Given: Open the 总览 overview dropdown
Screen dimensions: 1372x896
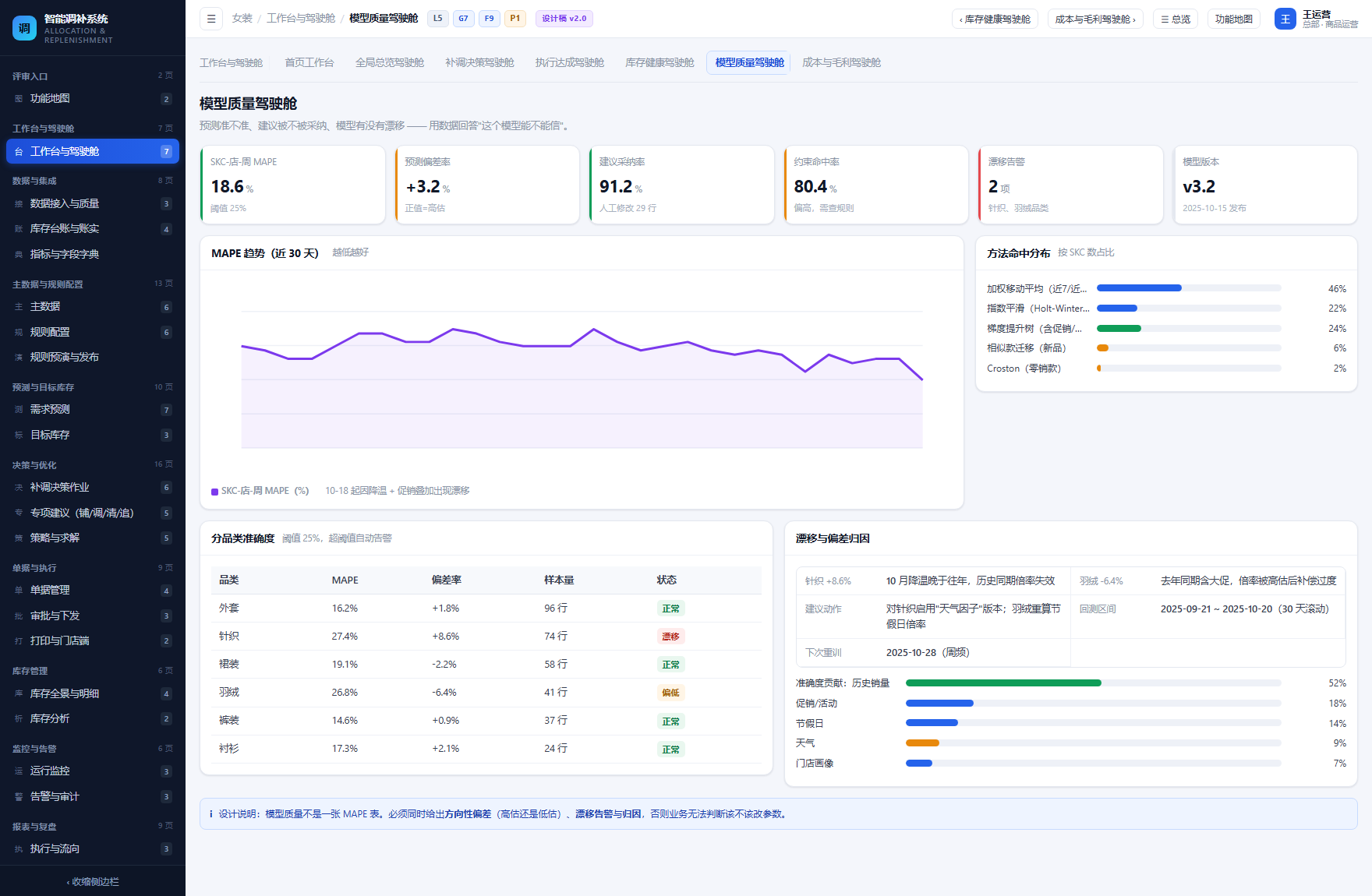Looking at the screenshot, I should pyautogui.click(x=1176, y=19).
